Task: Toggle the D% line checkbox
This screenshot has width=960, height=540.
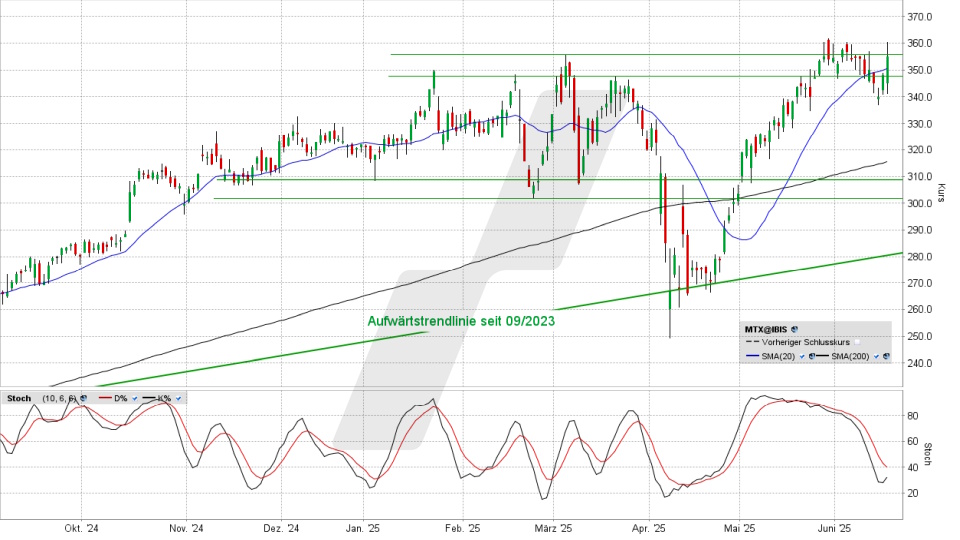Action: pos(135,399)
